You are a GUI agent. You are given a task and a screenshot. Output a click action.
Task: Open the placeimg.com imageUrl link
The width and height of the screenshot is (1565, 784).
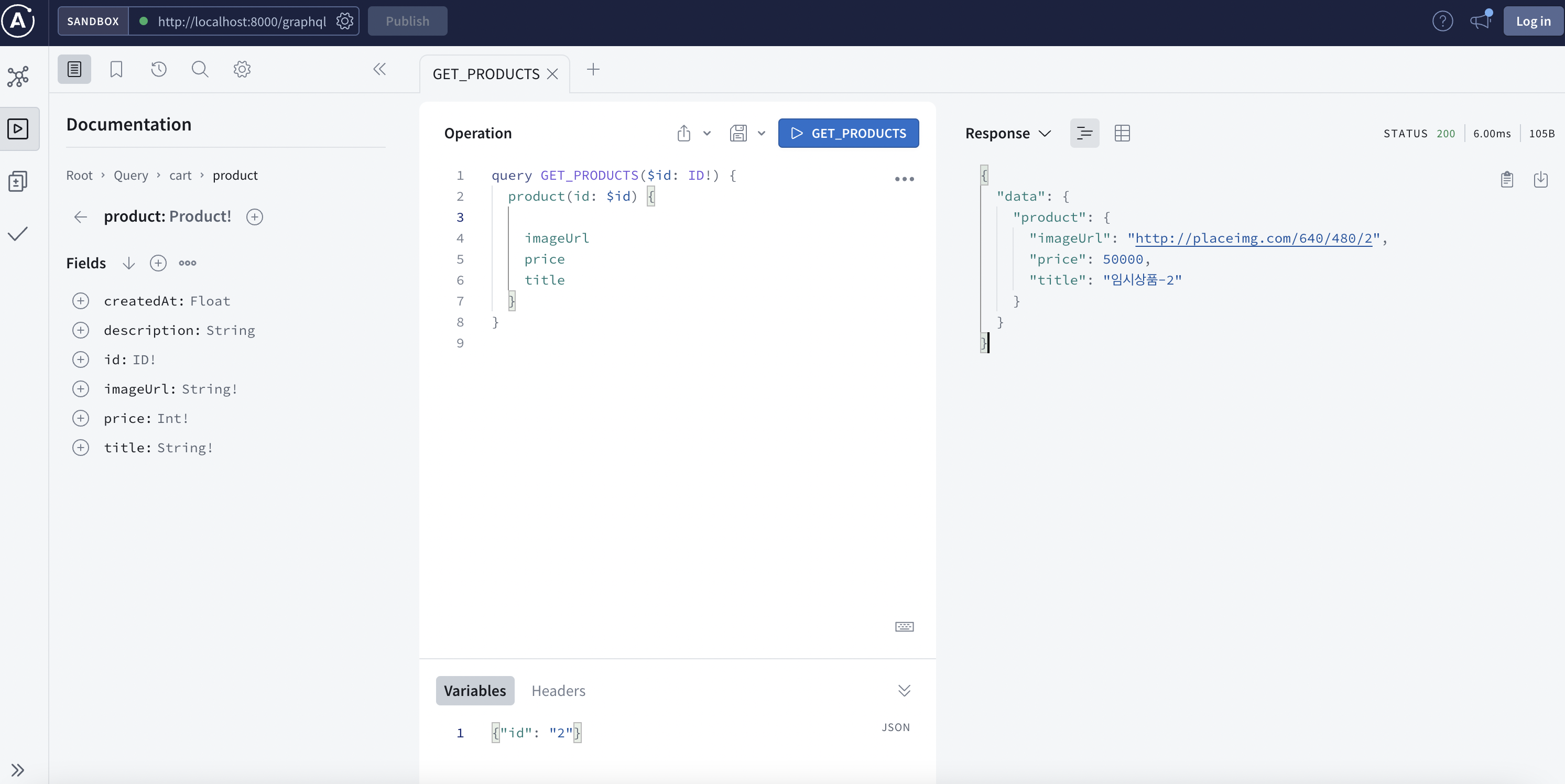point(1253,238)
